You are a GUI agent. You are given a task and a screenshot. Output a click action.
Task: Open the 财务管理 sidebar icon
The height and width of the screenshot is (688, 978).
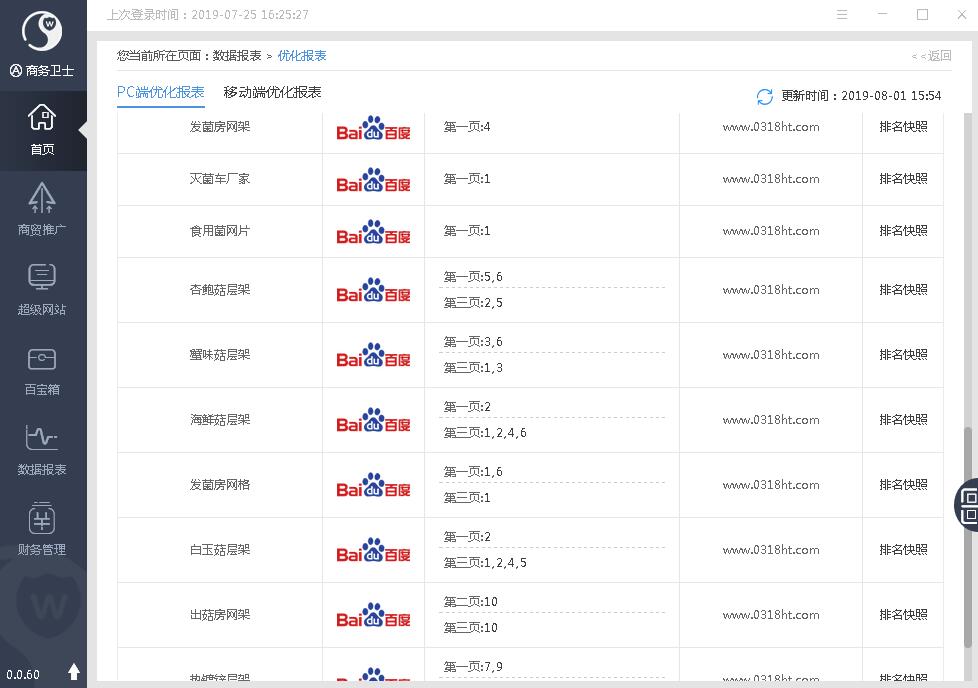point(42,529)
